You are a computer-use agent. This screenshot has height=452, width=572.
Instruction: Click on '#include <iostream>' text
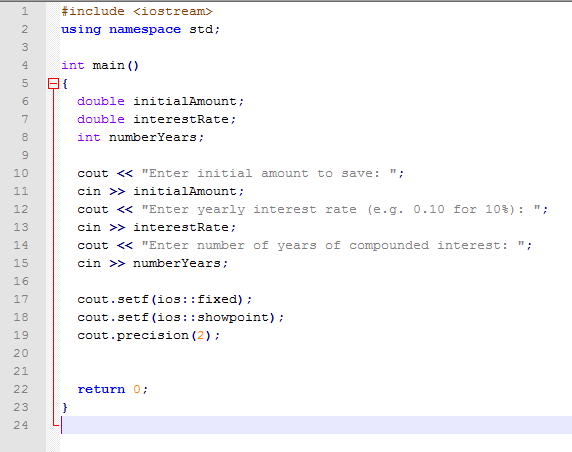(x=137, y=11)
